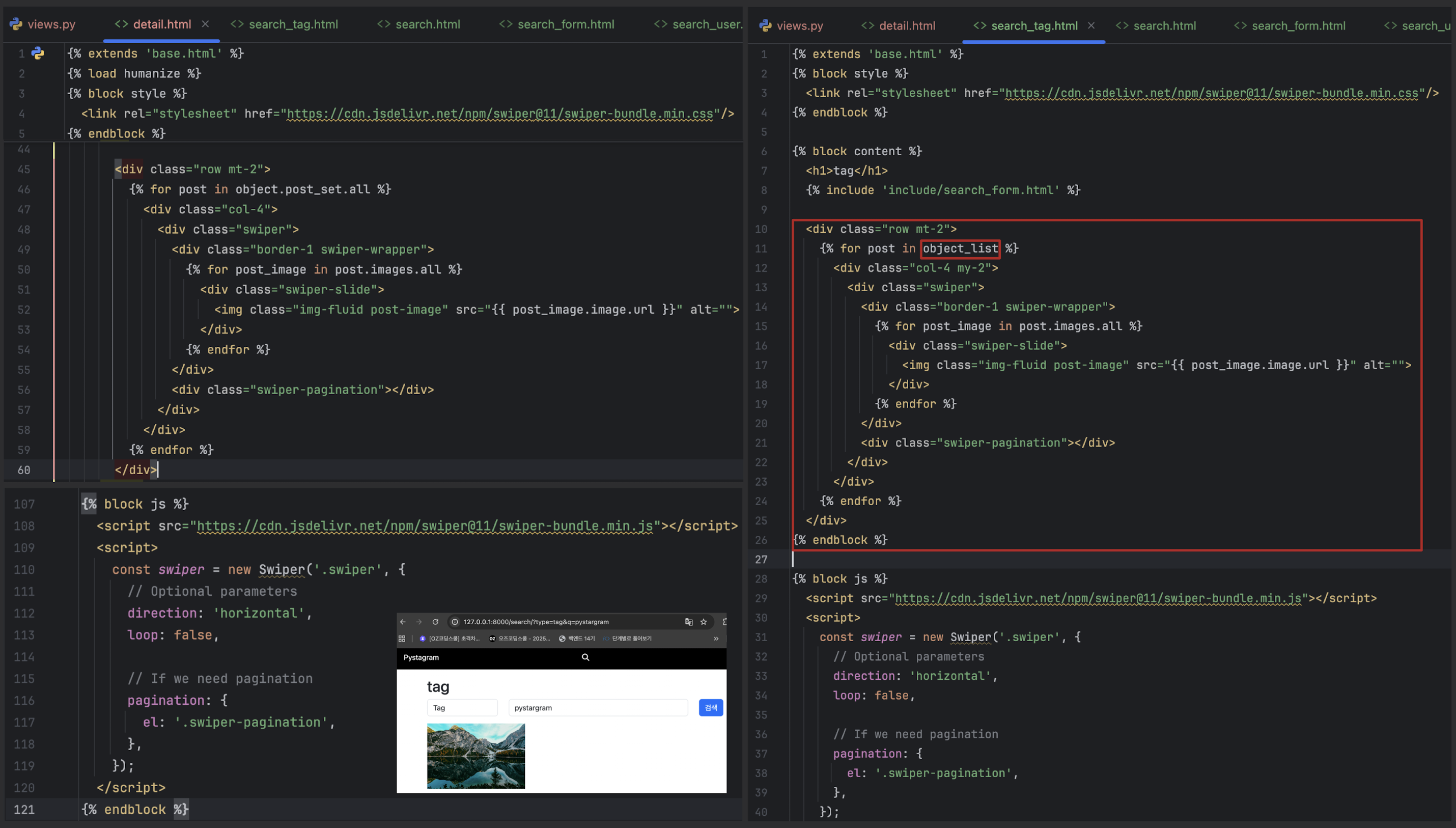Expand the hidden bookmarks overflow chevron

(x=716, y=638)
